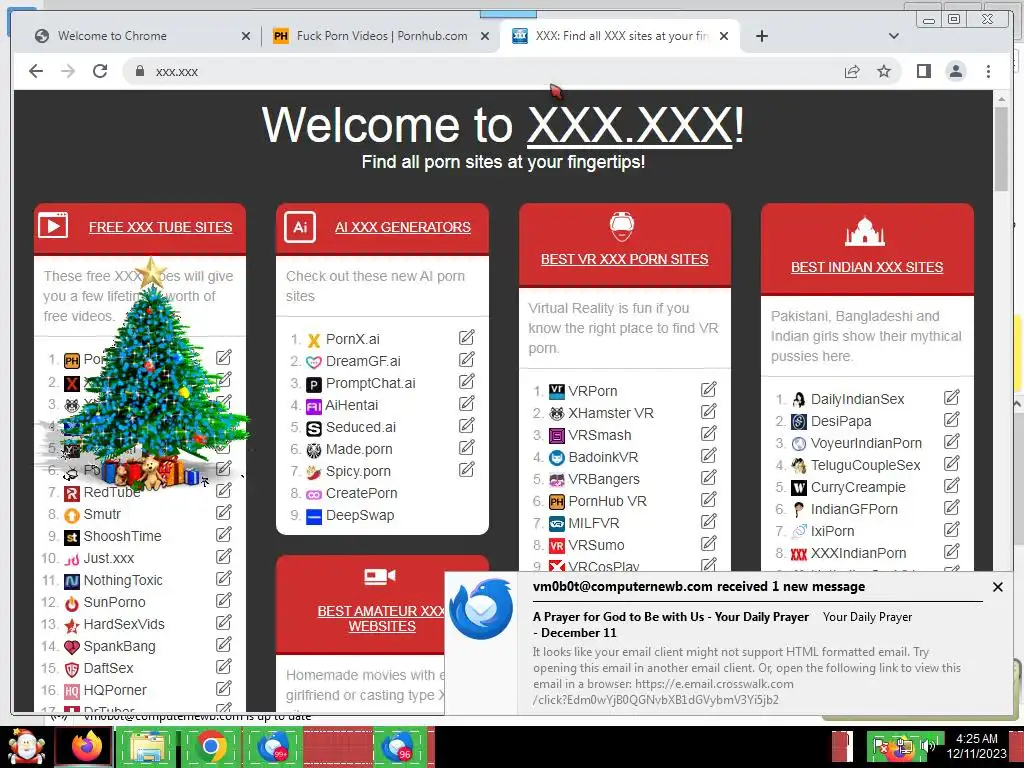Click the edit icon next to PromptChat.ai

point(466,382)
